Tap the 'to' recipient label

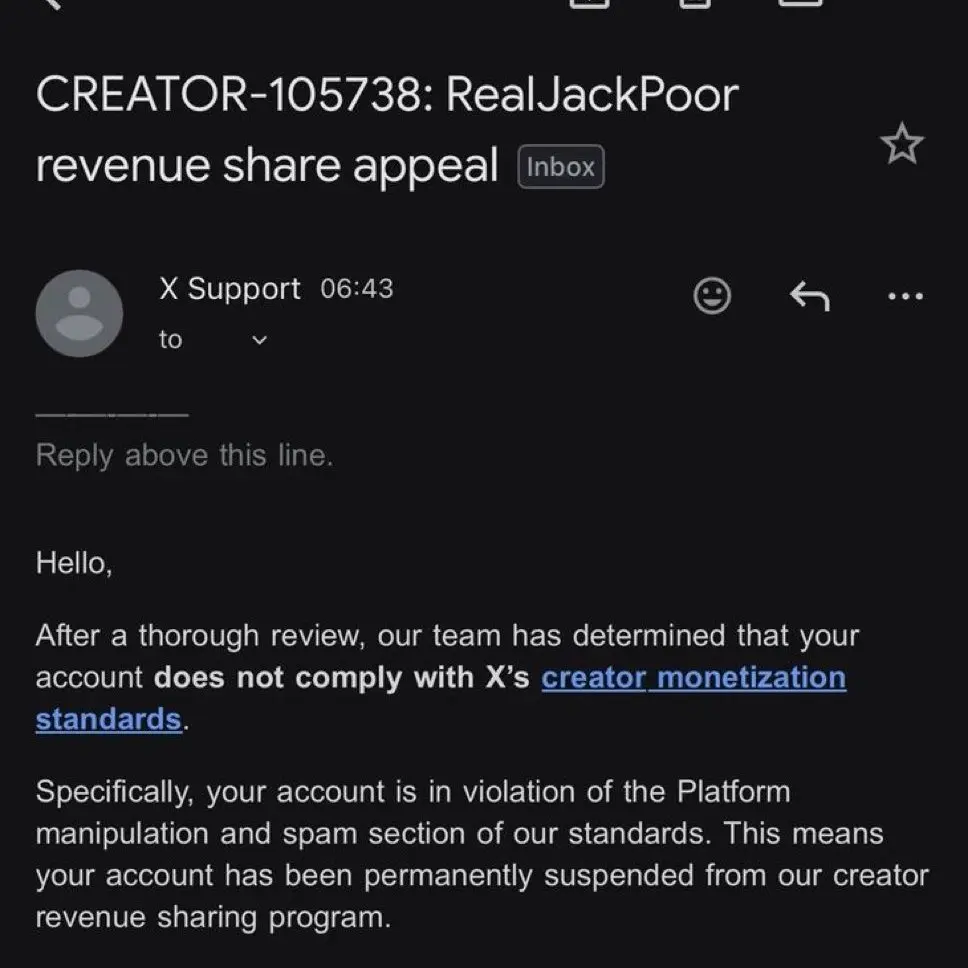tap(170, 340)
